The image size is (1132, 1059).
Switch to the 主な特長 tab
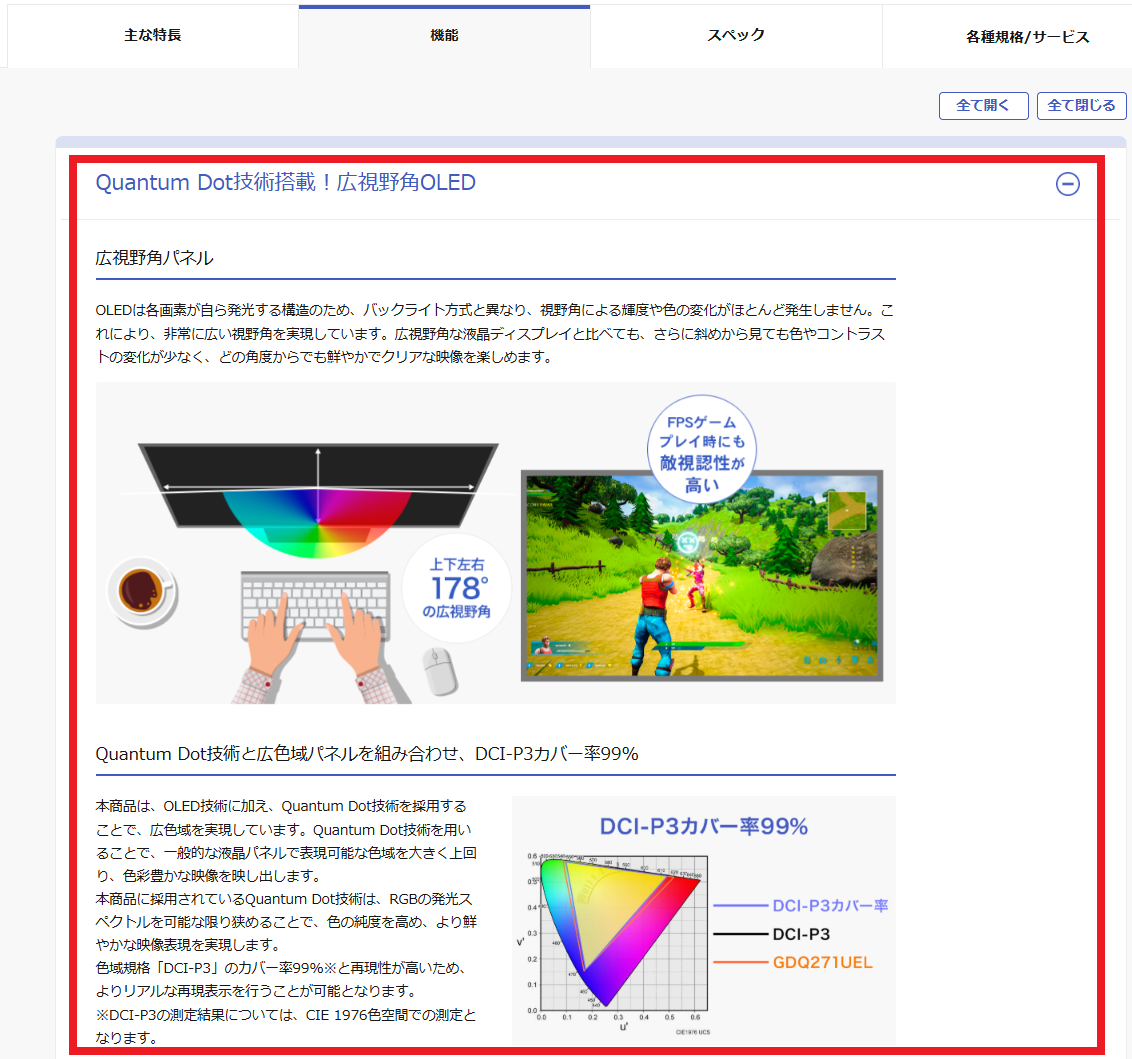click(x=153, y=36)
